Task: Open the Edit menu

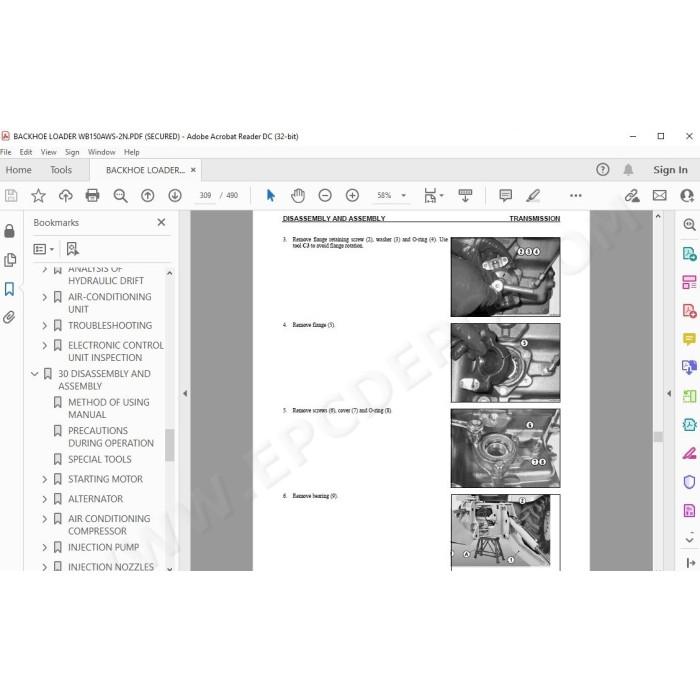Action: pyautogui.click(x=26, y=152)
